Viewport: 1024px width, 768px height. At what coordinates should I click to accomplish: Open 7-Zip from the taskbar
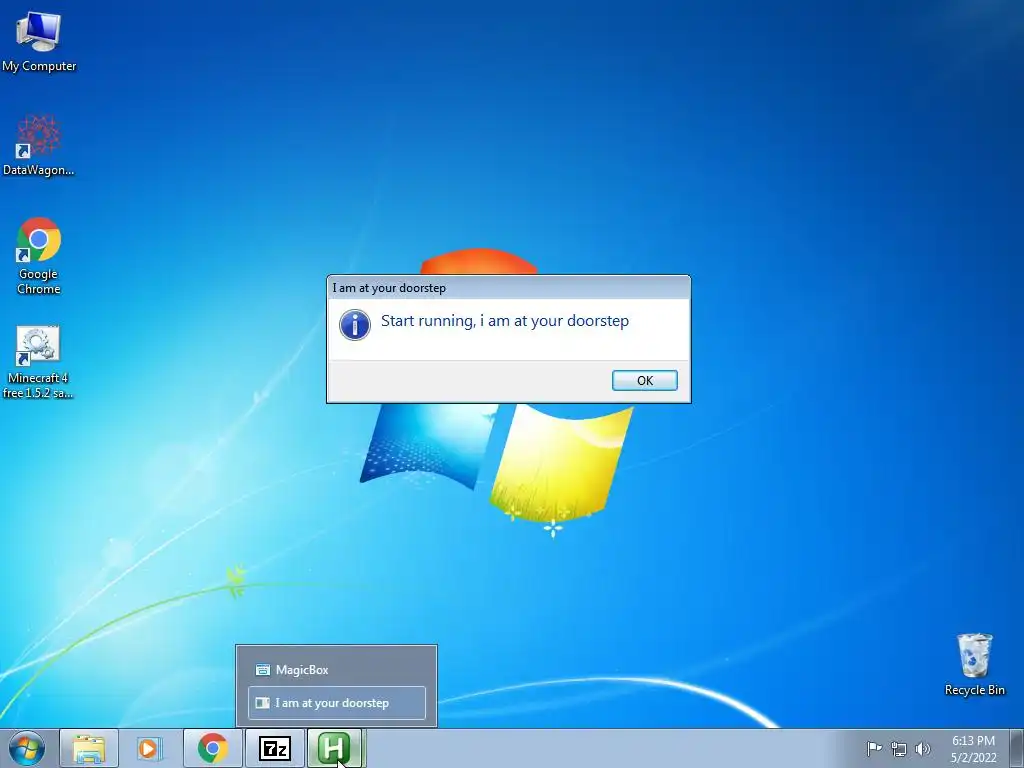tap(274, 748)
